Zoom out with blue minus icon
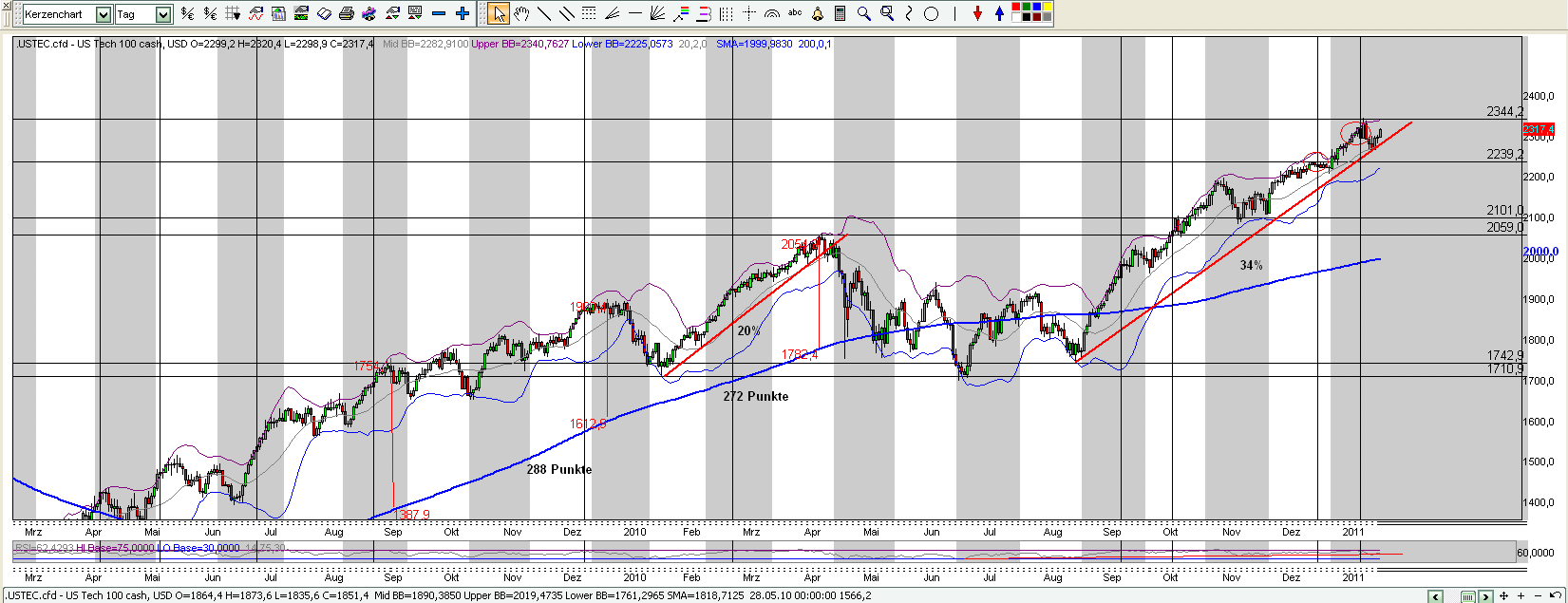The image size is (1568, 603). 439,13
